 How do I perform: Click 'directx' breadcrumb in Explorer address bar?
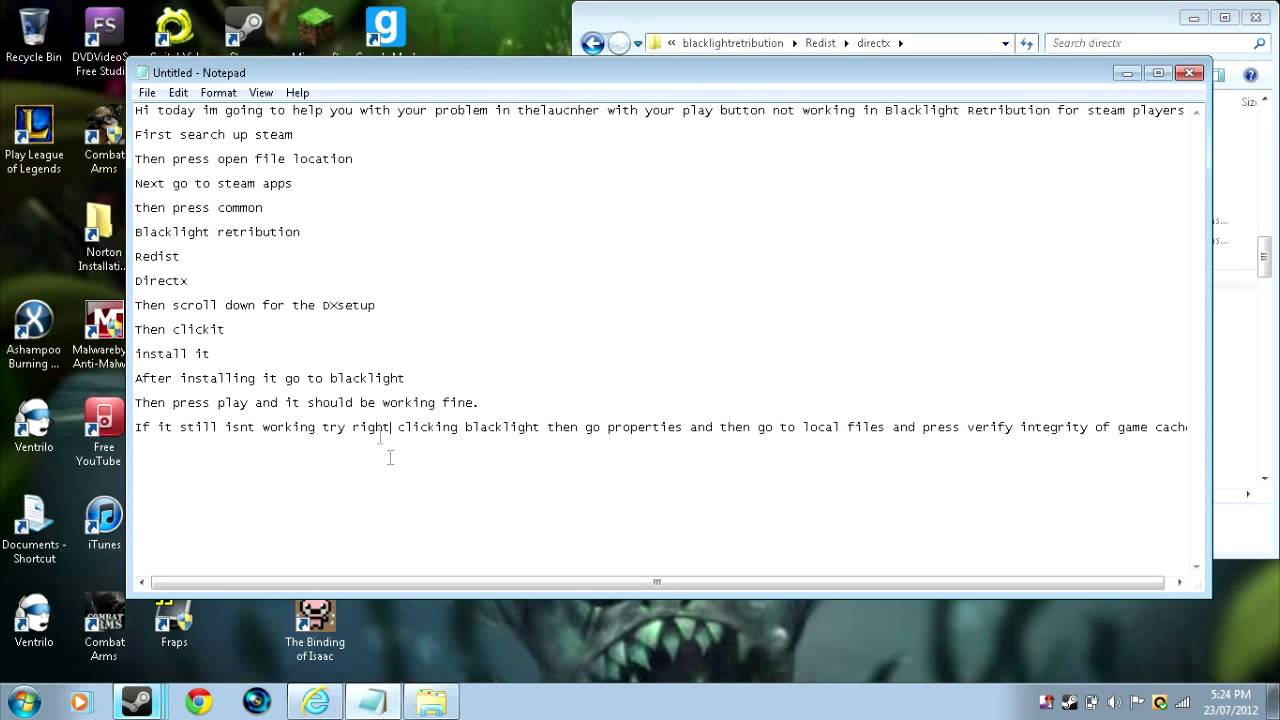pos(873,43)
